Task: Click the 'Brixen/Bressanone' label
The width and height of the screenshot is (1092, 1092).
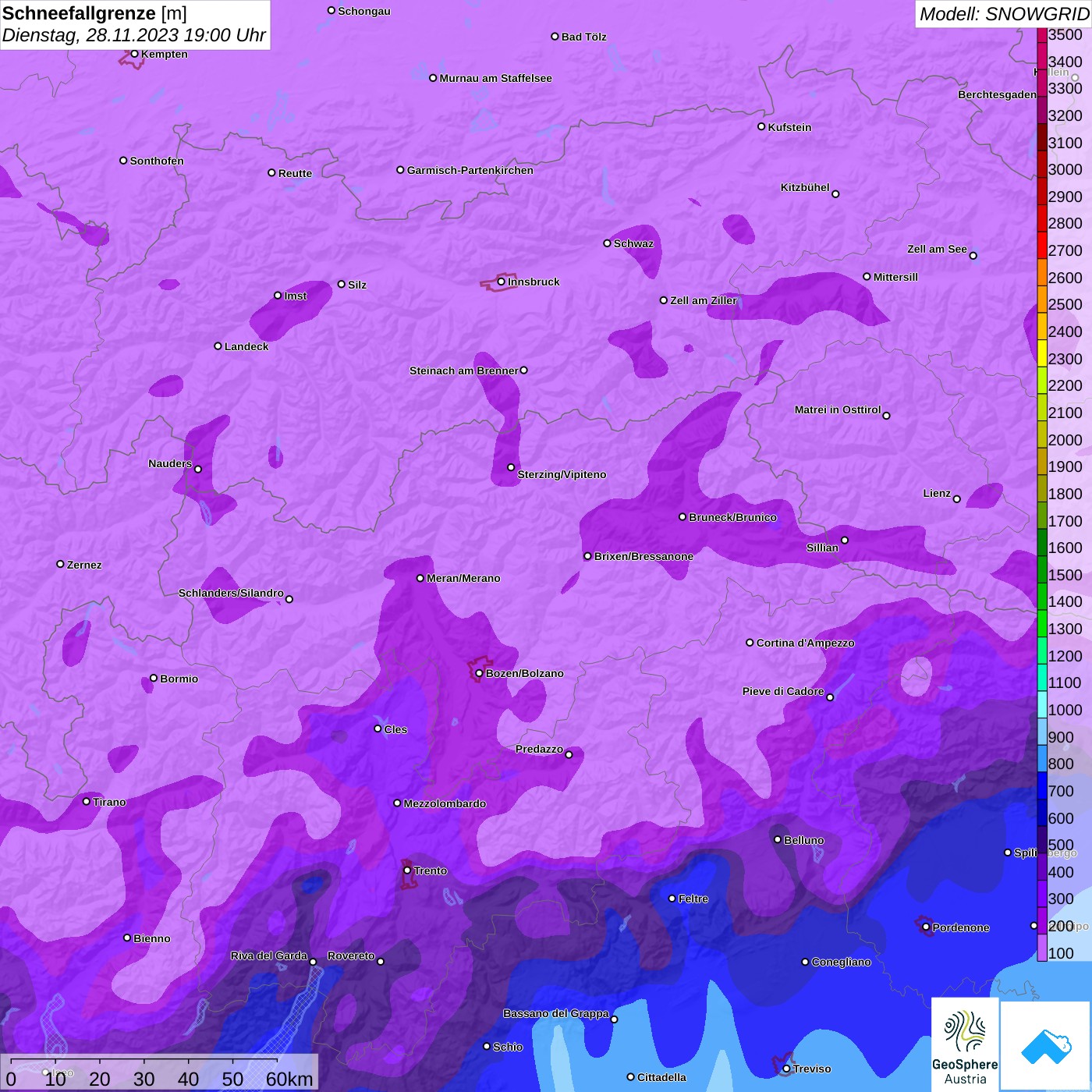Action: [643, 556]
